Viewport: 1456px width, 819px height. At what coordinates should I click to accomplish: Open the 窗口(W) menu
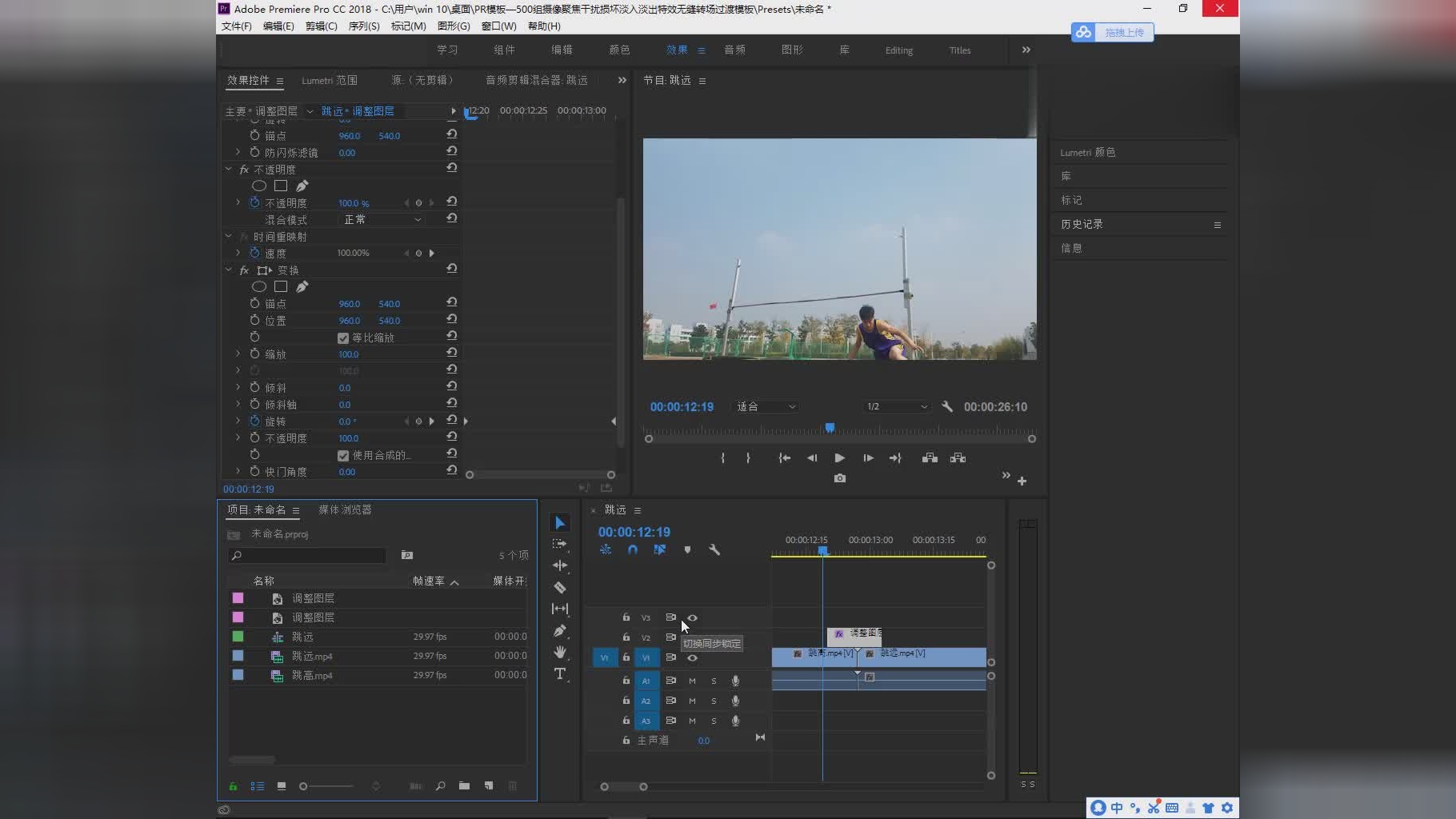click(498, 26)
